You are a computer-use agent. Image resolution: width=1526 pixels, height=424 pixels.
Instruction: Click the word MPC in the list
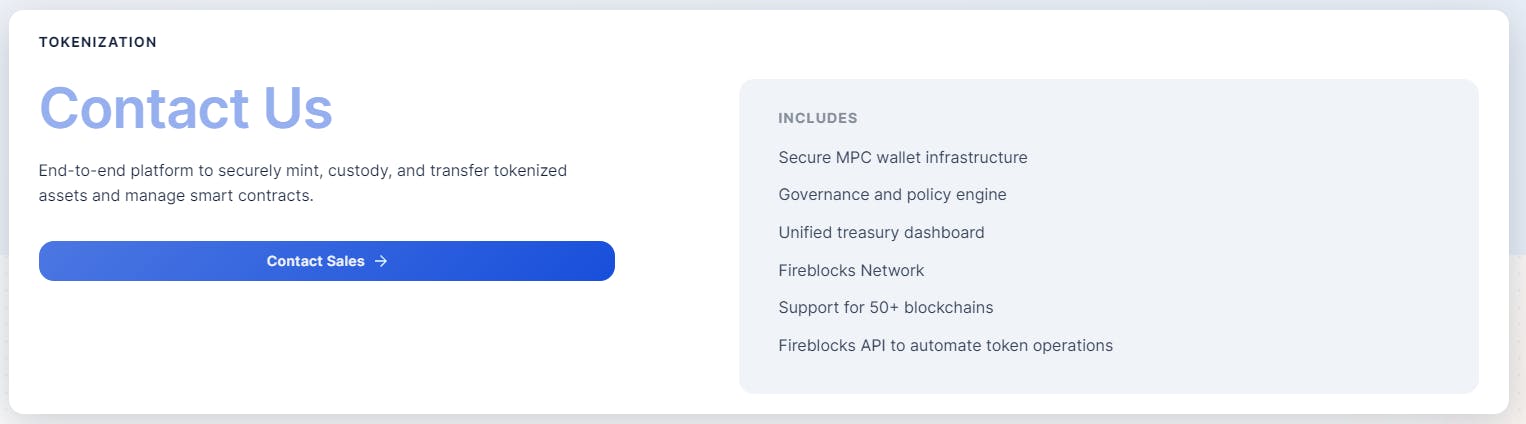(x=850, y=158)
